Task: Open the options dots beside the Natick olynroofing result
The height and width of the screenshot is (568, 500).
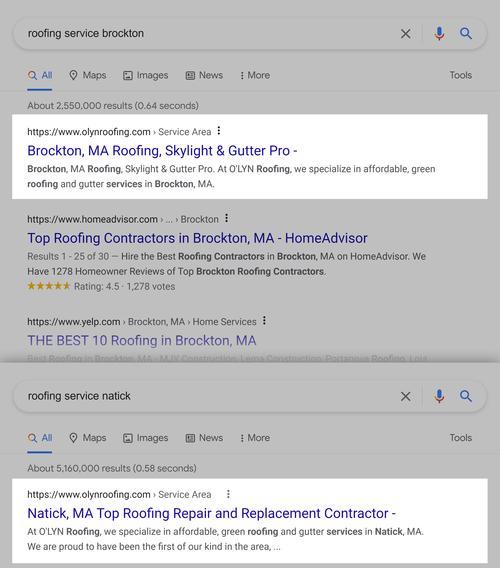Action: [228, 494]
